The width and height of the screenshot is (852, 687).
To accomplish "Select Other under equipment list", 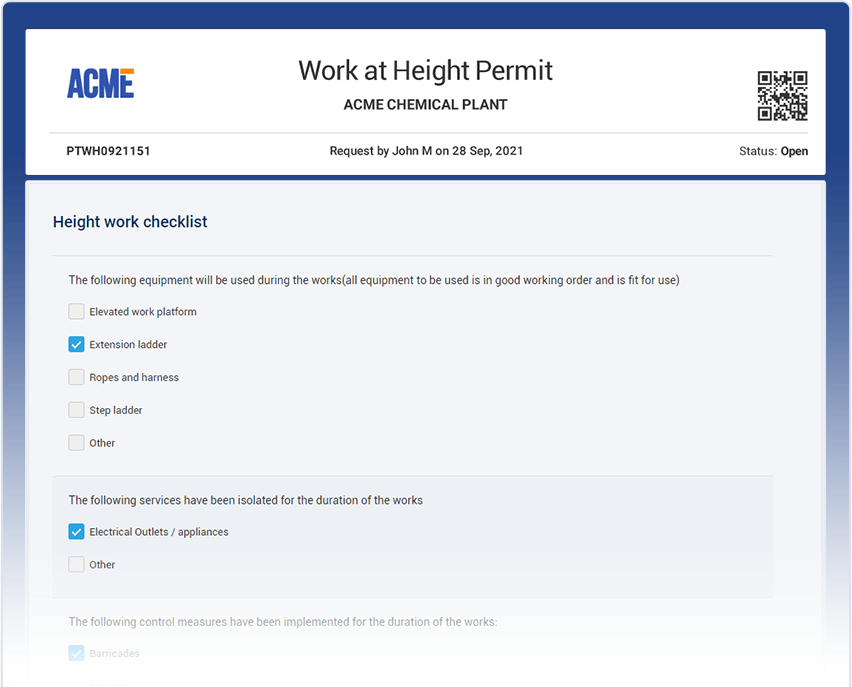I will 76,443.
